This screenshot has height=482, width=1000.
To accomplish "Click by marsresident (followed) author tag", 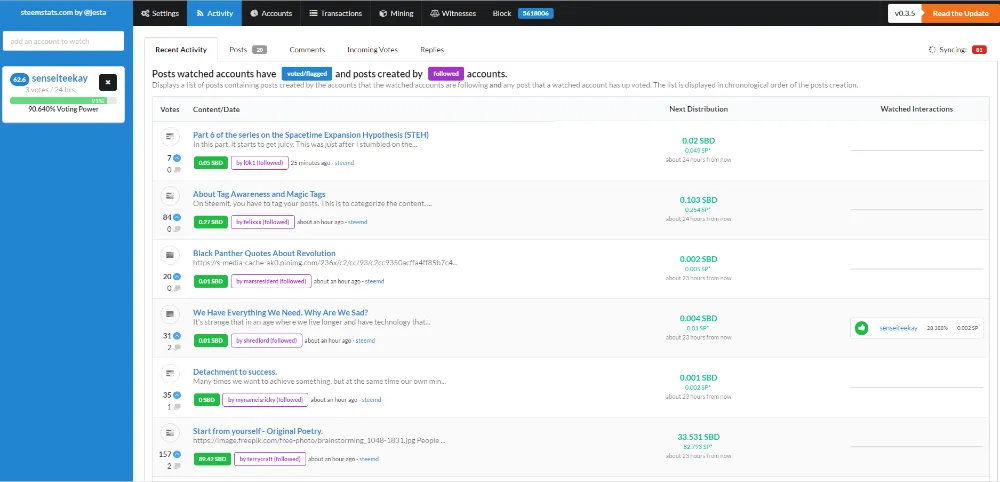I will click(271, 281).
